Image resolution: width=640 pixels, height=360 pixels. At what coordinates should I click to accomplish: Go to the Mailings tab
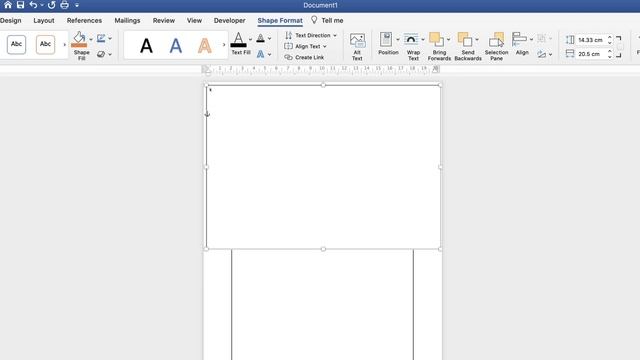127,20
